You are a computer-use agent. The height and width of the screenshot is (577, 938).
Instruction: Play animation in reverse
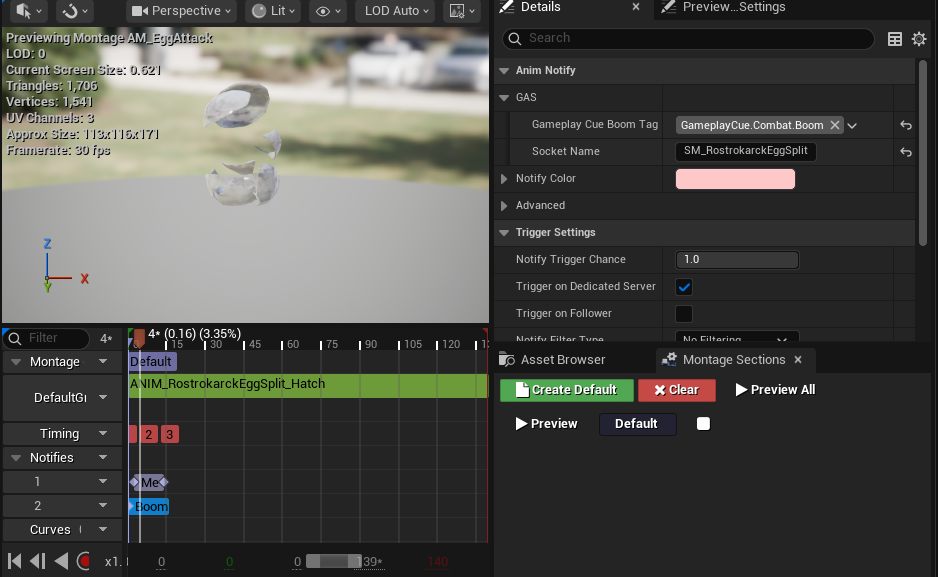61,561
